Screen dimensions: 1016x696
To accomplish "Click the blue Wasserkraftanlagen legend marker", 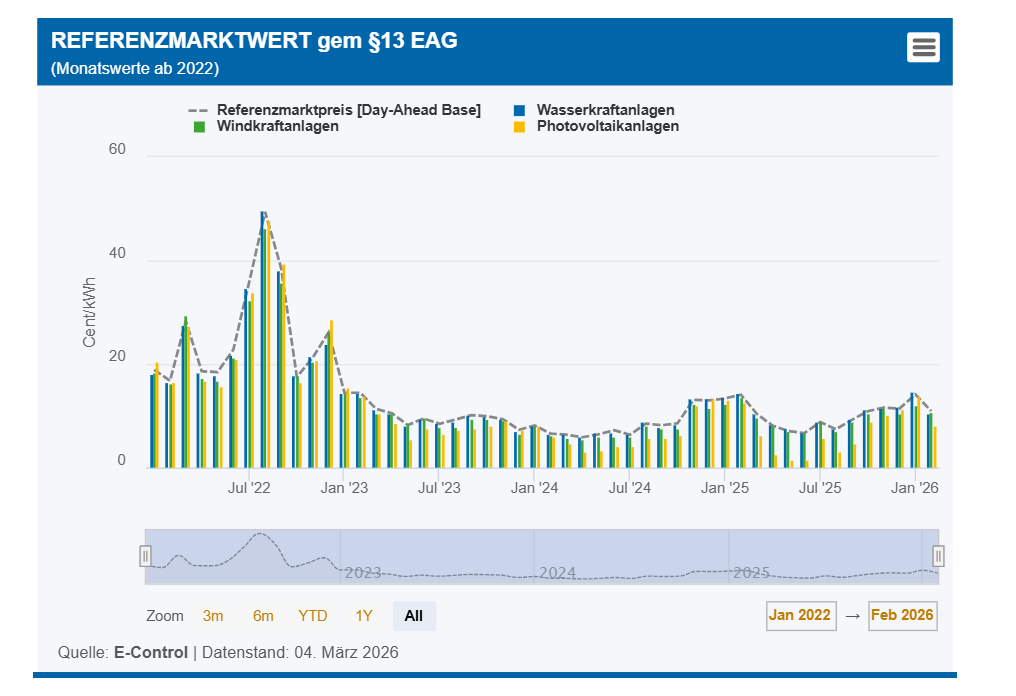I will click(x=519, y=110).
